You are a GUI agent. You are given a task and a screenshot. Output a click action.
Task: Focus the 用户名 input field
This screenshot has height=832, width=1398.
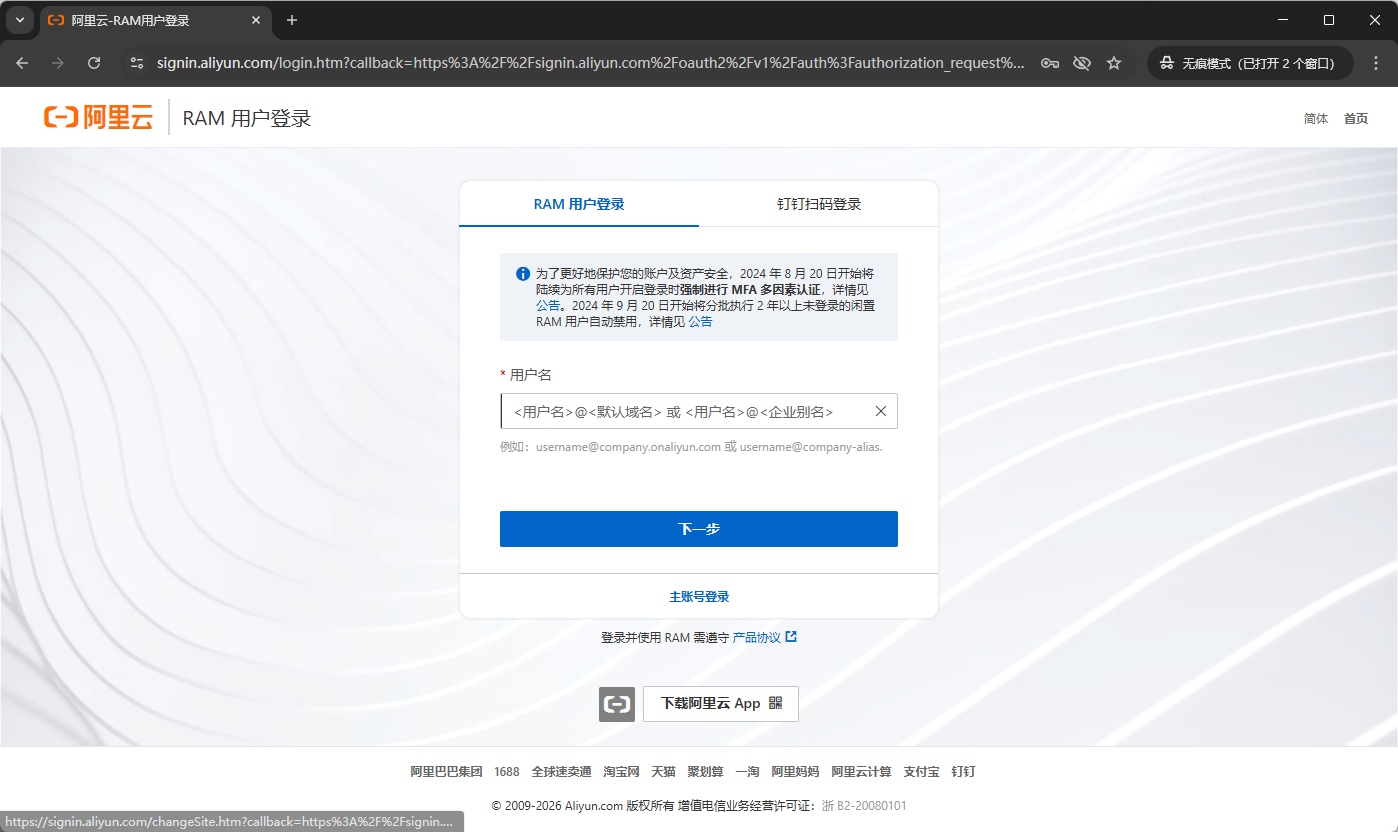click(685, 411)
